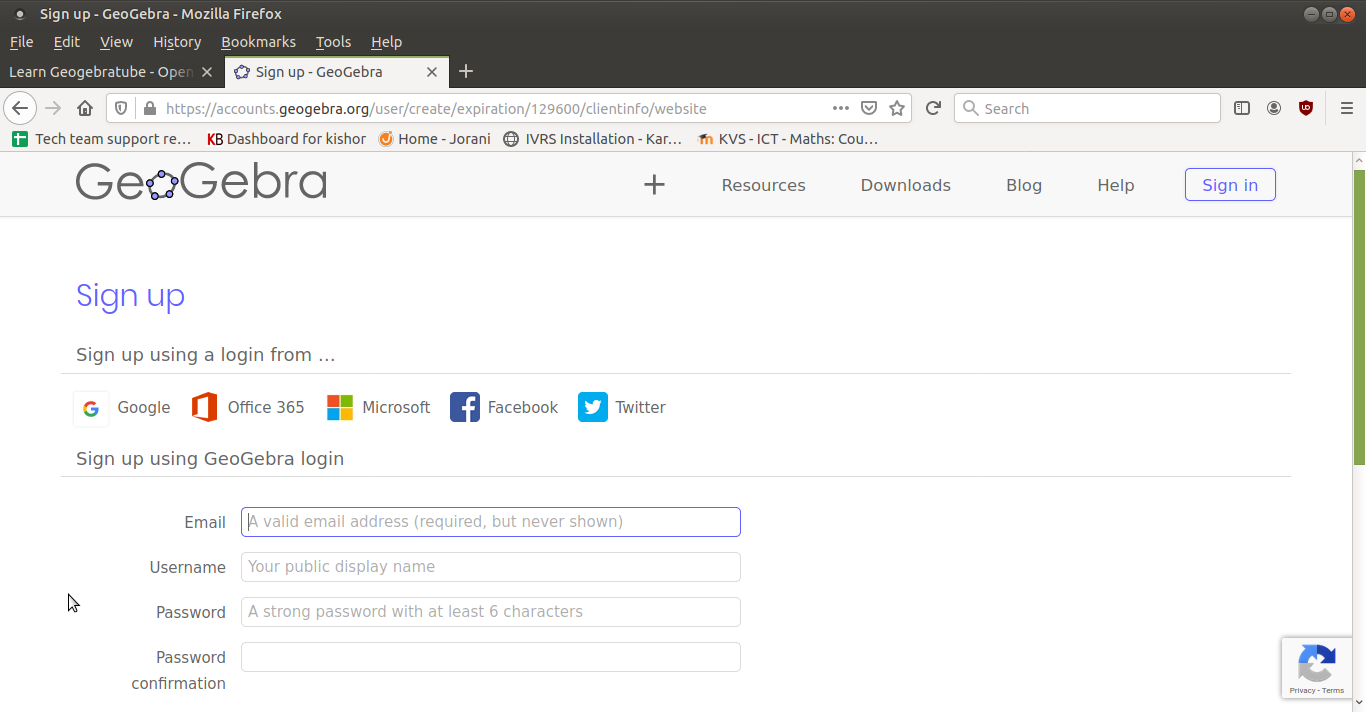
Task: Switch to Learn Geogebratube tab
Action: 110,72
